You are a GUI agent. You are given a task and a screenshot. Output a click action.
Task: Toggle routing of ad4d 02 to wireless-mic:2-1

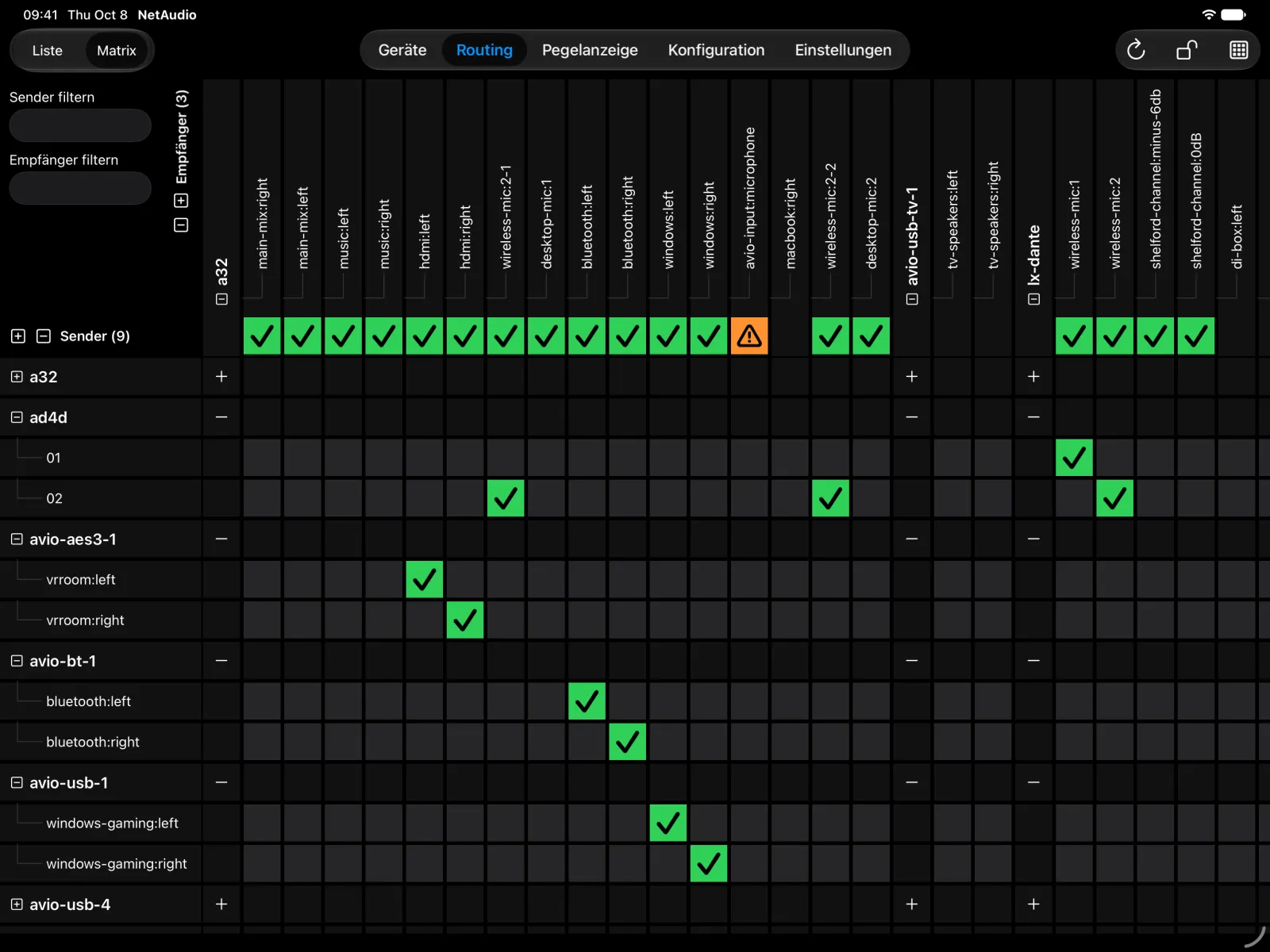(506, 498)
